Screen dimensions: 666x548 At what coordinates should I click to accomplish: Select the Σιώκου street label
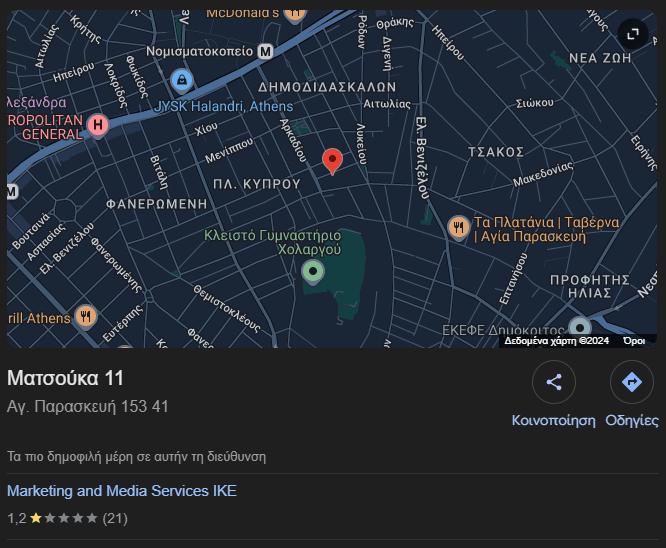pos(535,103)
